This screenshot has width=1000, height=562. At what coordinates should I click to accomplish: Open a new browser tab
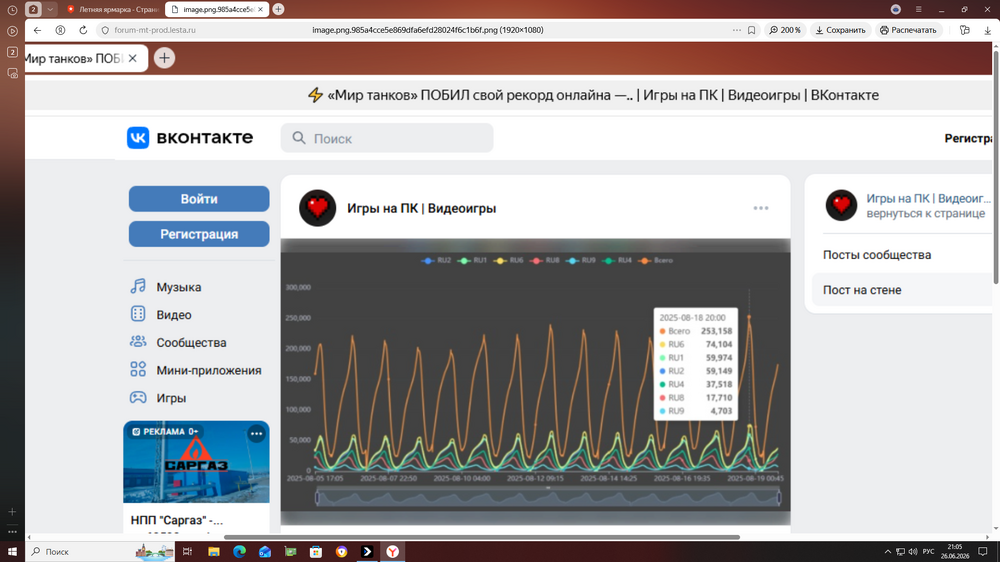tap(278, 10)
